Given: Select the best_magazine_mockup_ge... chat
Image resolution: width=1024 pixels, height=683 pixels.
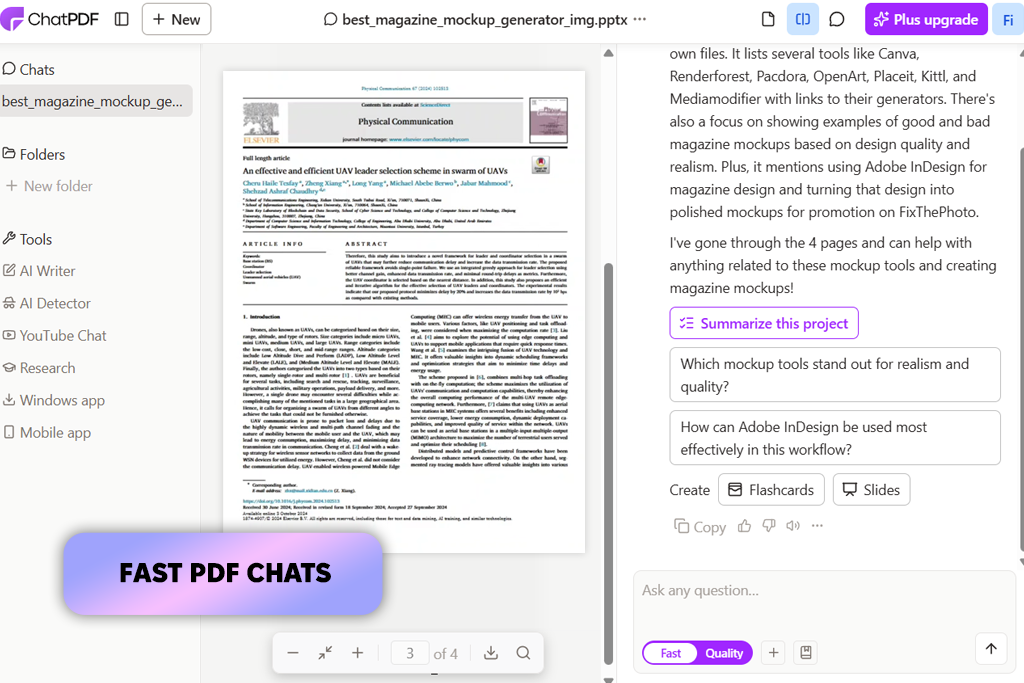Looking at the screenshot, I should coord(95,101).
